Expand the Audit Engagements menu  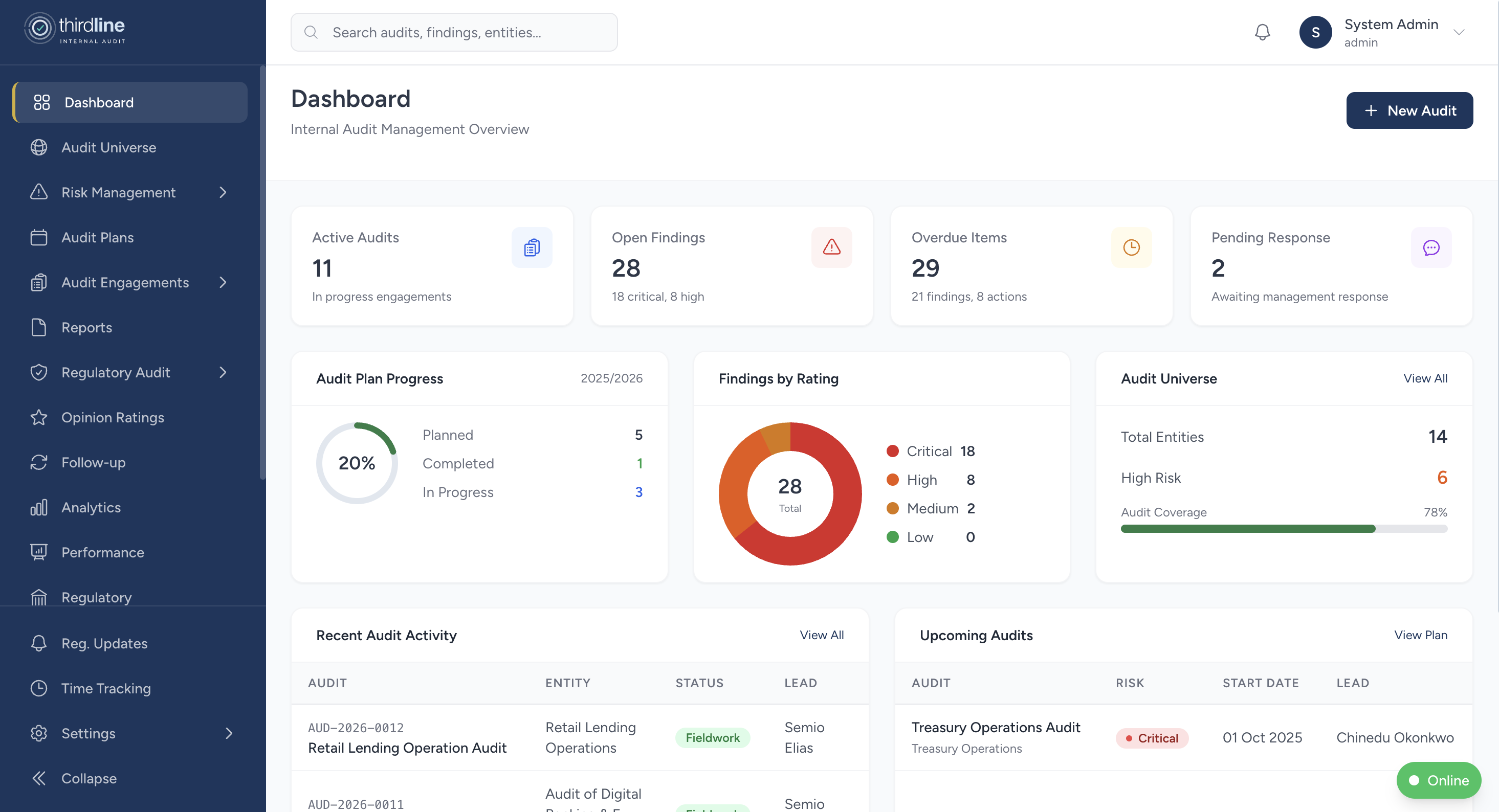click(224, 282)
